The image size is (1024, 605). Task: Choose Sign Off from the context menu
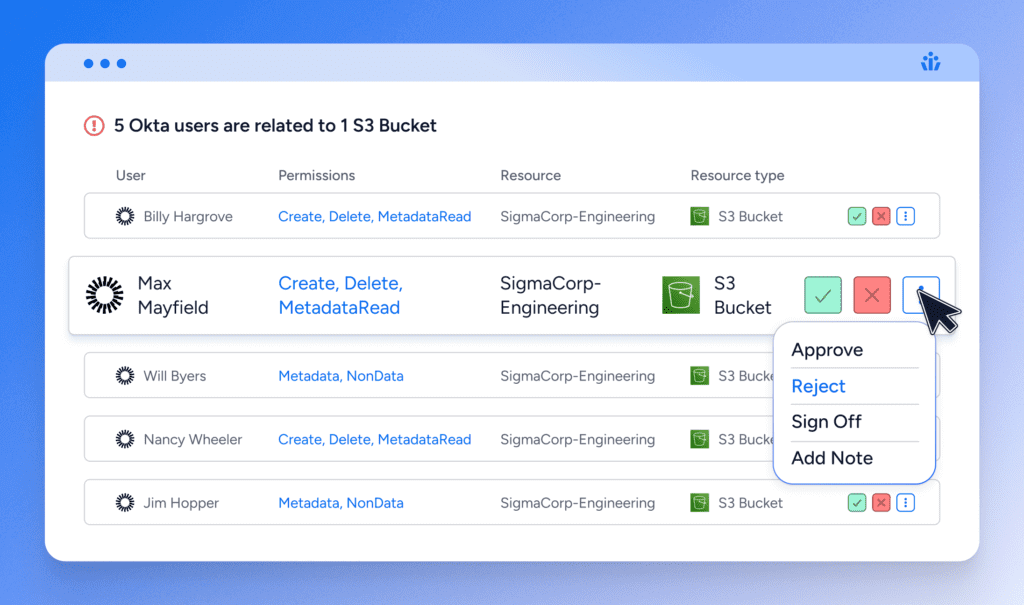(x=827, y=422)
